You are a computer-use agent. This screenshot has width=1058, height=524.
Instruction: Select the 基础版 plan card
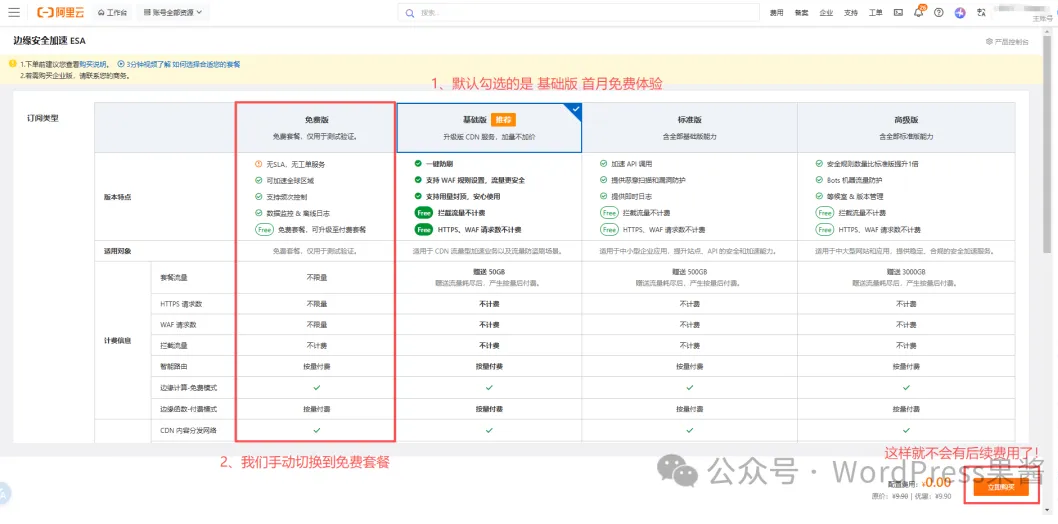489,127
